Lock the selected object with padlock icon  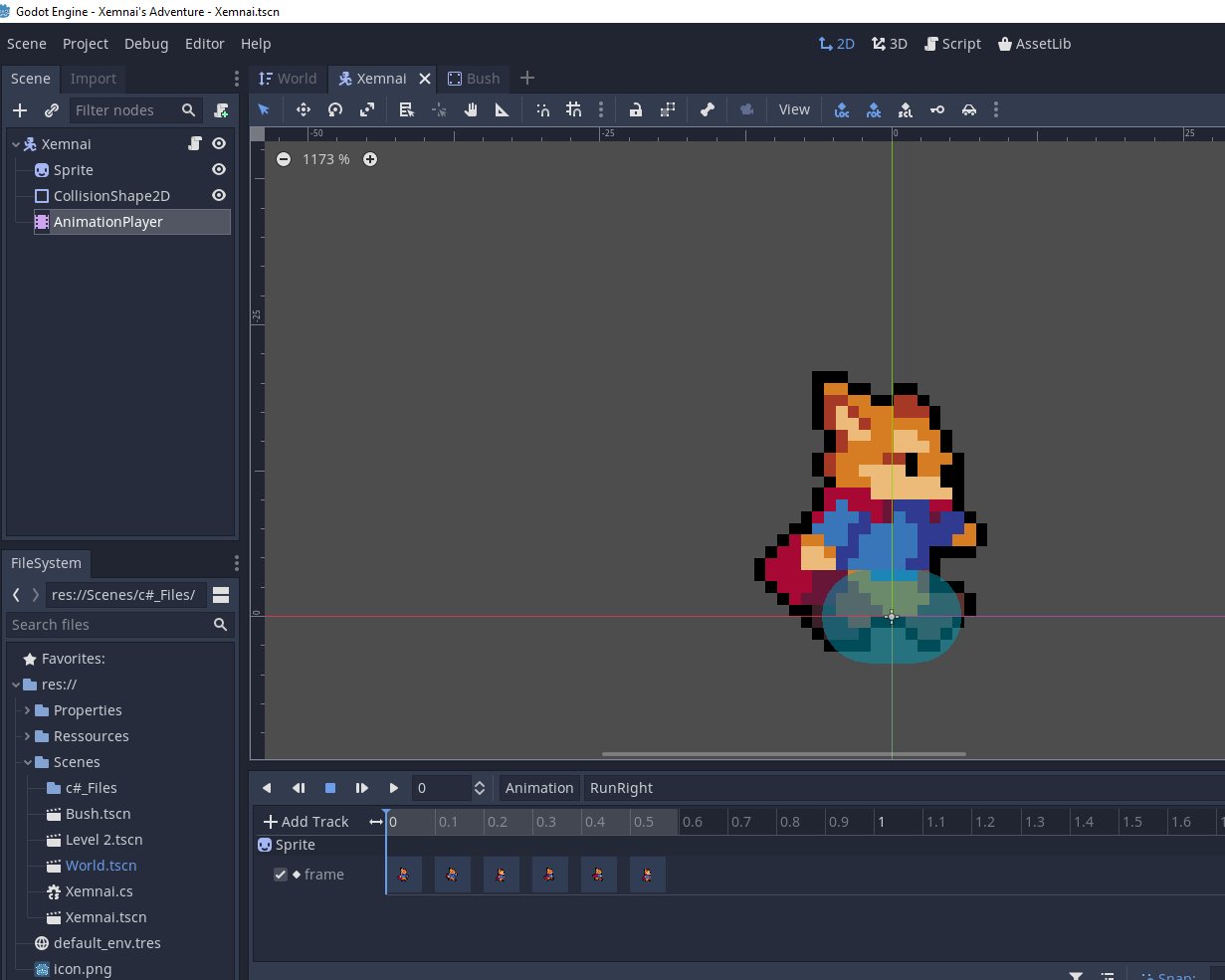[635, 110]
